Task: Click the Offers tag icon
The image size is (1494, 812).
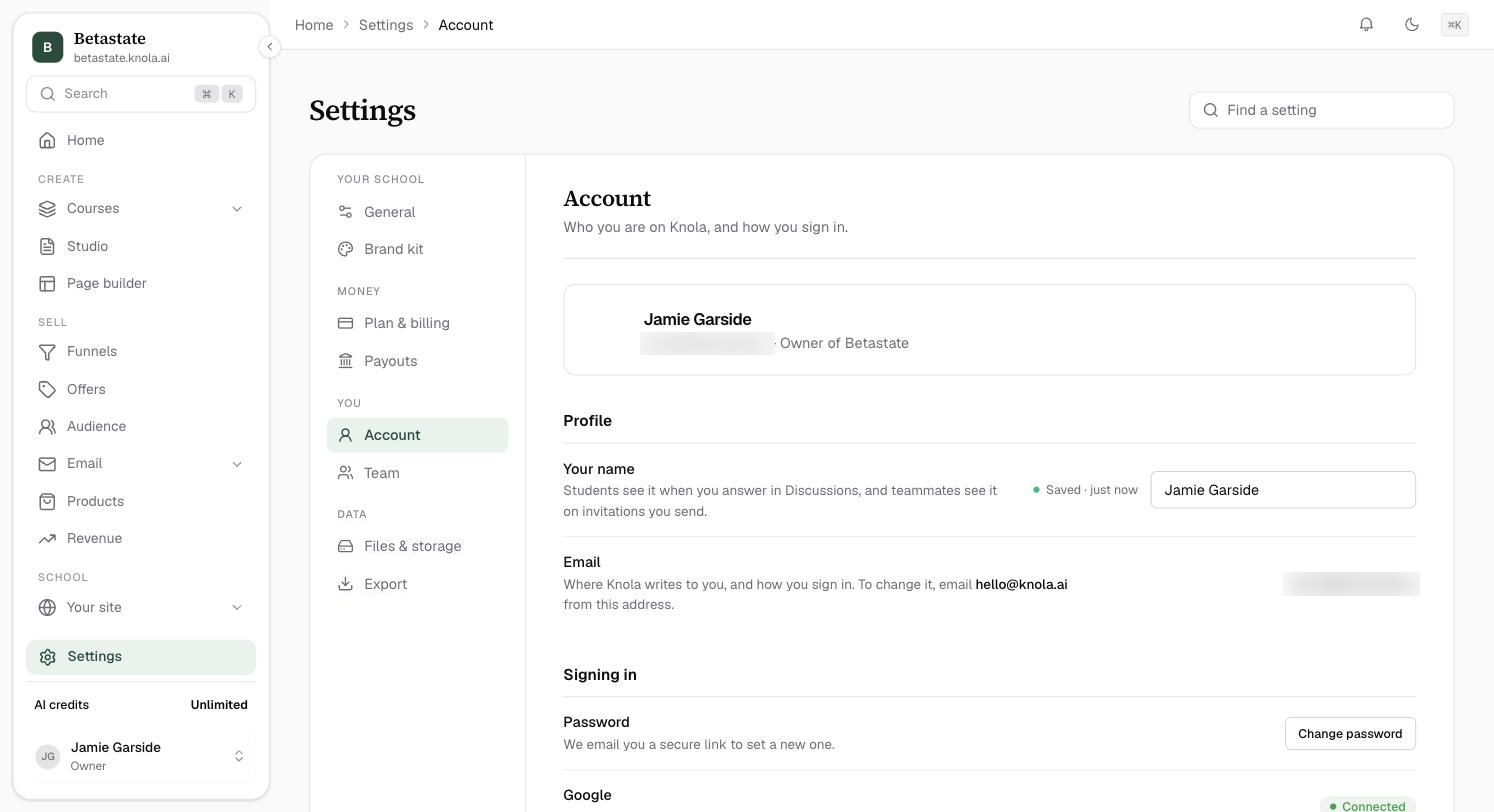Action: coord(47,389)
